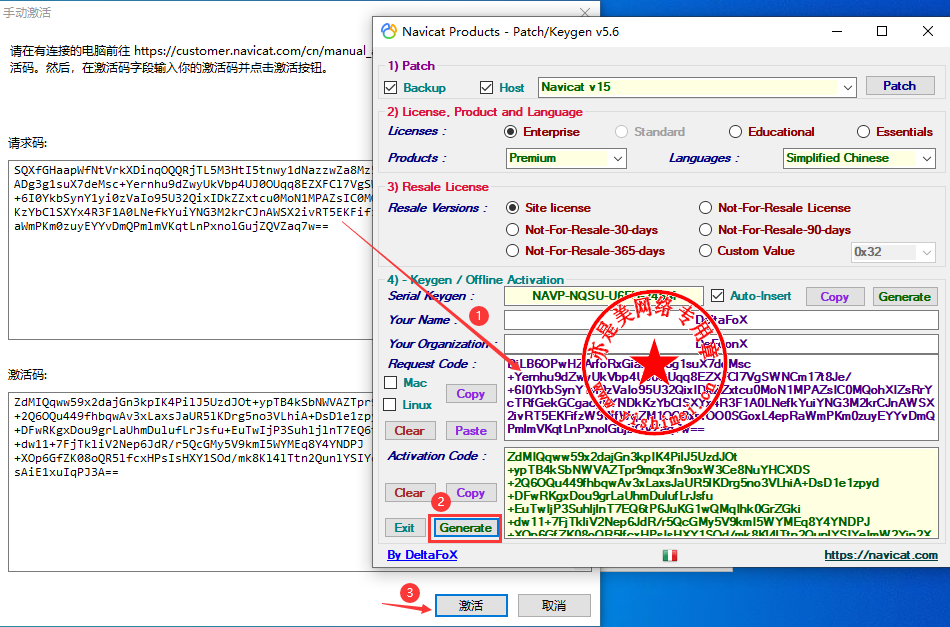Click inside the keygen Request Code box
Screen dimensions: 950x627
721,397
